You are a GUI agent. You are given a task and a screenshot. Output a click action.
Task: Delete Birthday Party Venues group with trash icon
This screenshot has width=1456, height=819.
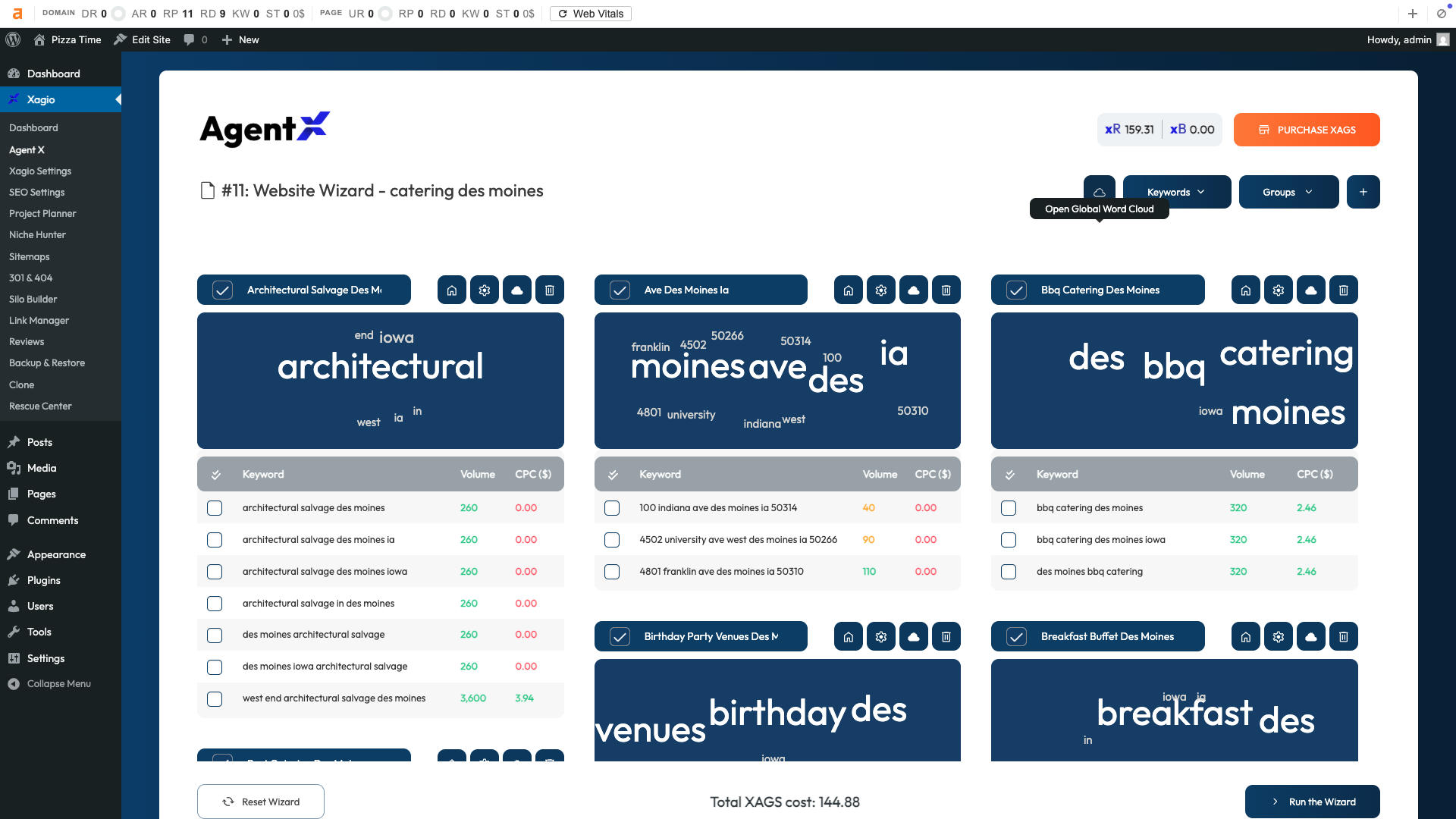click(x=946, y=636)
